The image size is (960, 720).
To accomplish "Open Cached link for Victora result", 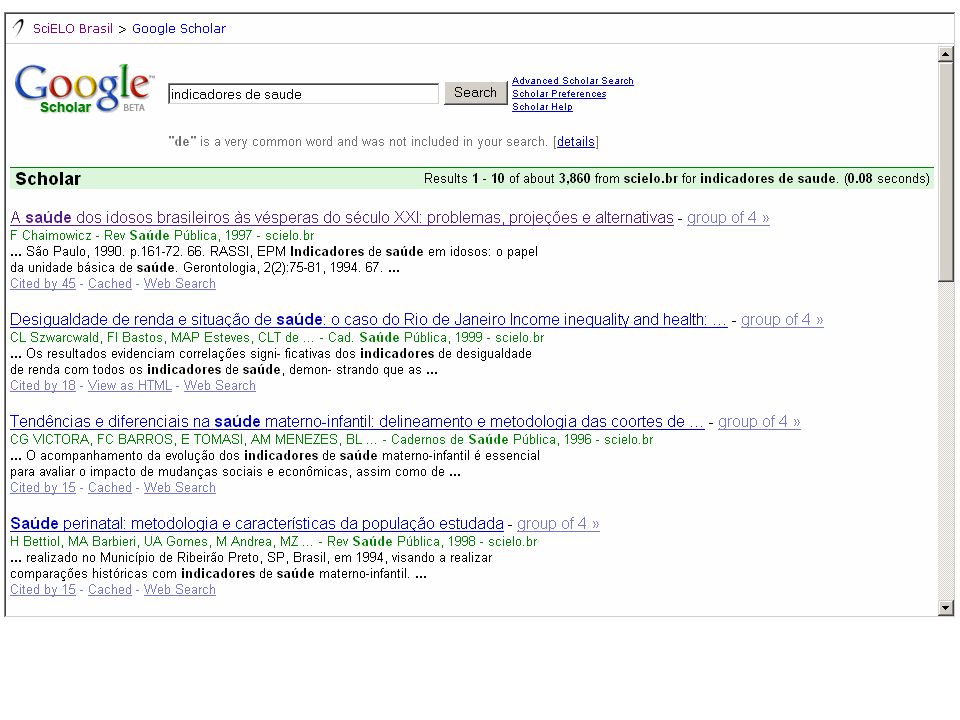I will click(110, 488).
